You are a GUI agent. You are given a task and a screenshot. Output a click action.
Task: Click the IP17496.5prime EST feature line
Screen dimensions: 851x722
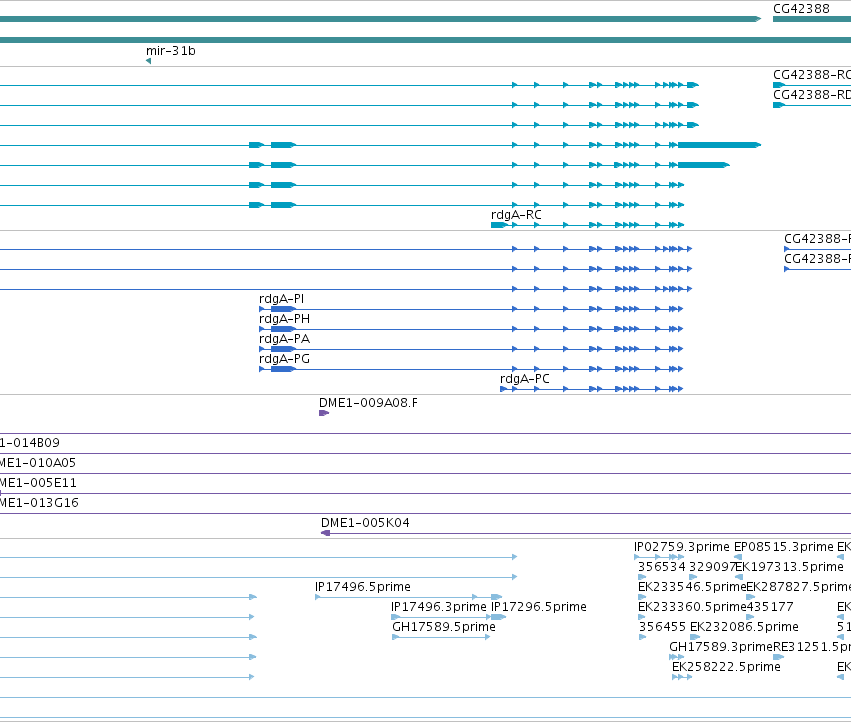[x=408, y=597]
